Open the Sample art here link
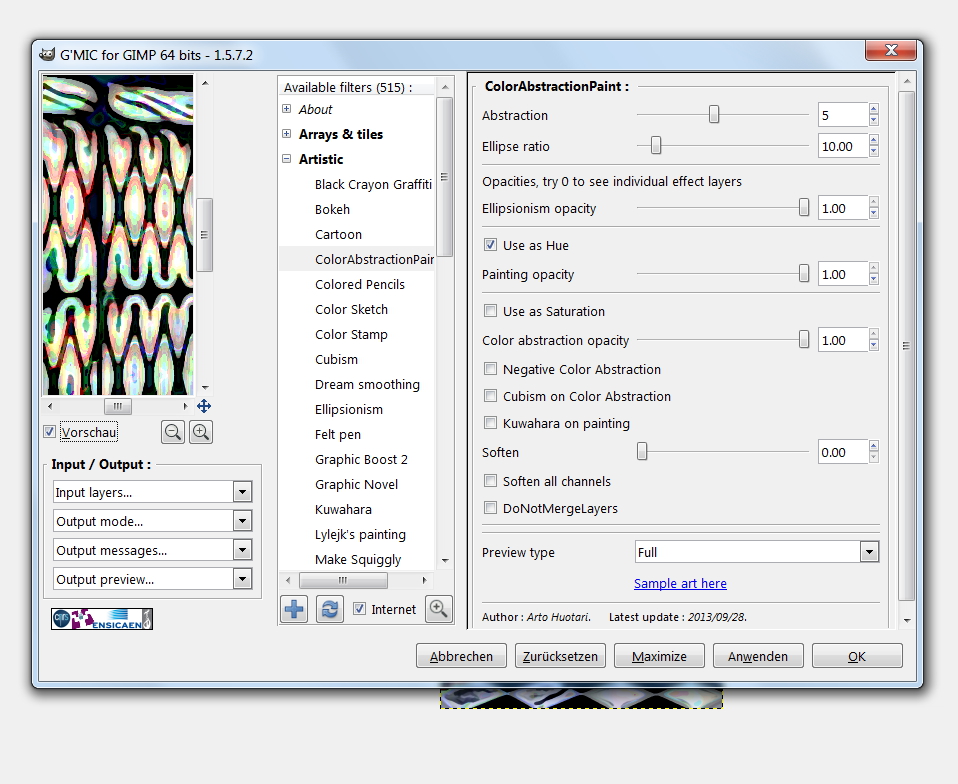Screen dimensions: 958x784 click(680, 584)
